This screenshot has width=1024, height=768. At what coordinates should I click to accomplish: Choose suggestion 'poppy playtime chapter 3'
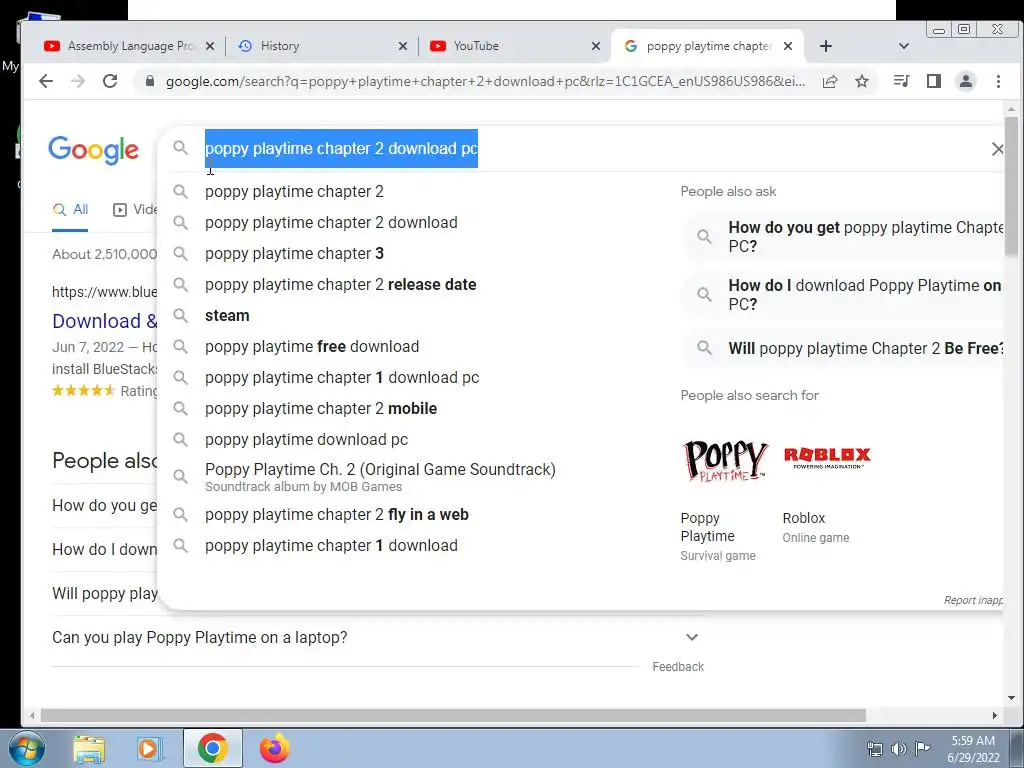point(294,253)
